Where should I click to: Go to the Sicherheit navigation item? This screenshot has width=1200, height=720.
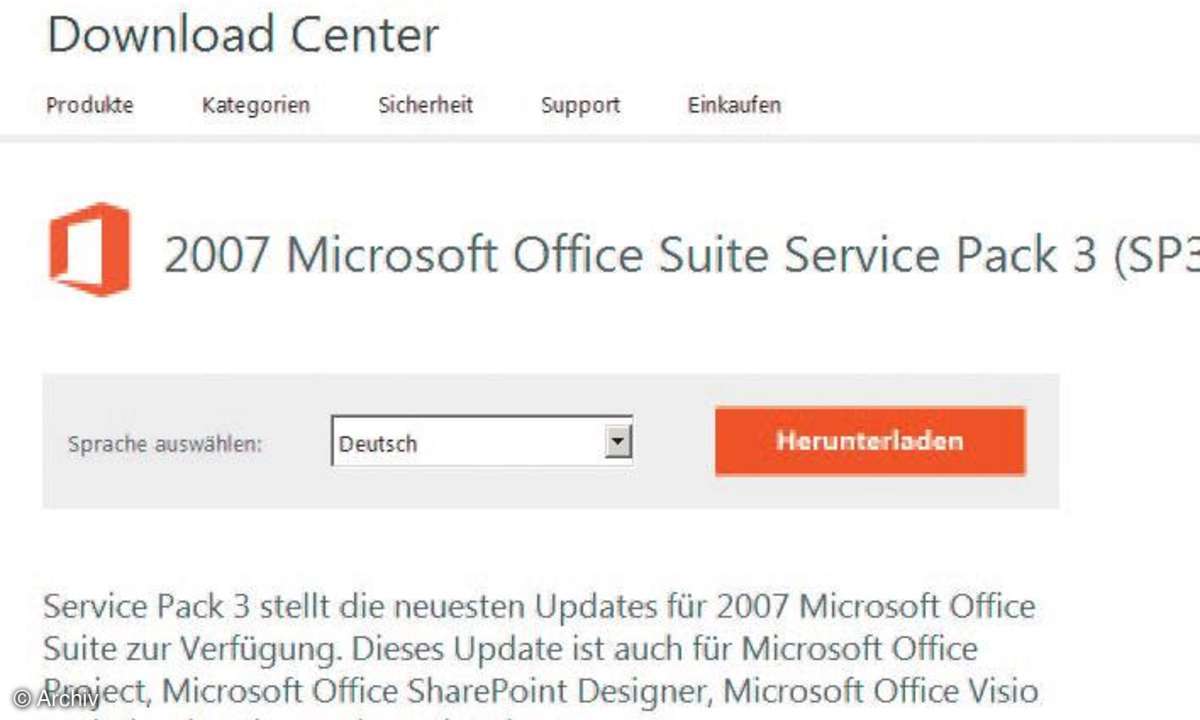pos(425,105)
